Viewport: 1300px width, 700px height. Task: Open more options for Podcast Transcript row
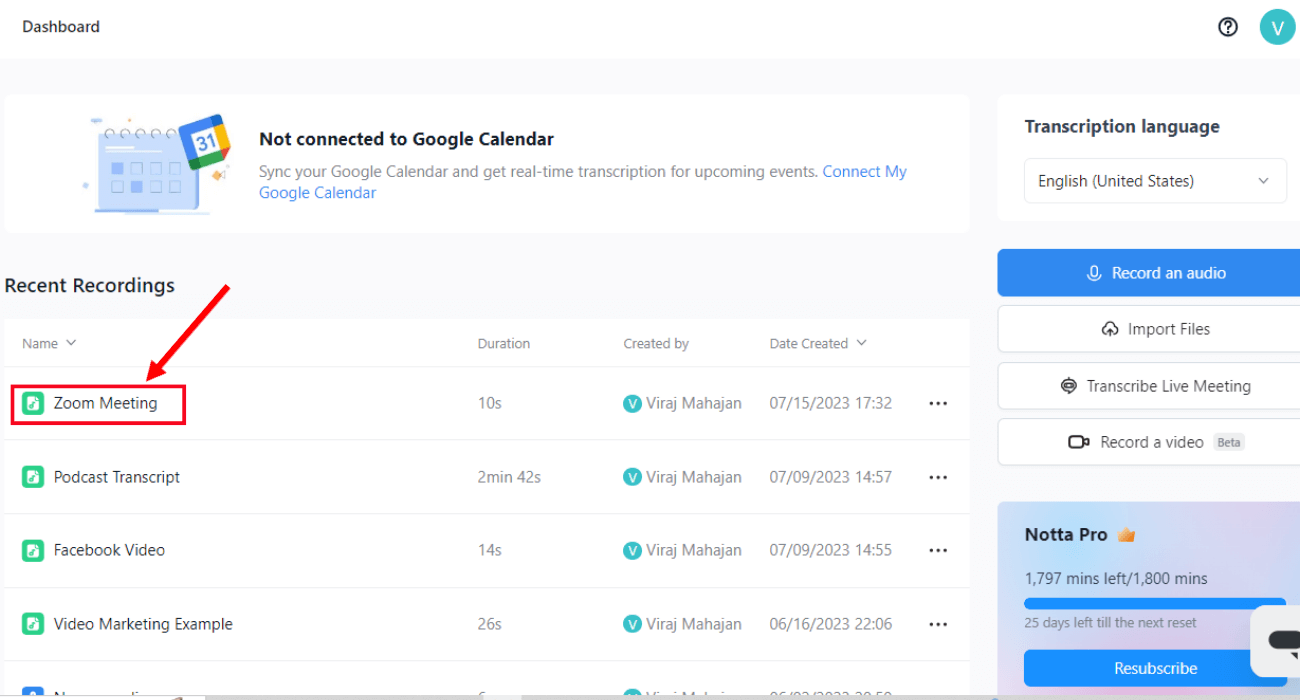pos(938,478)
